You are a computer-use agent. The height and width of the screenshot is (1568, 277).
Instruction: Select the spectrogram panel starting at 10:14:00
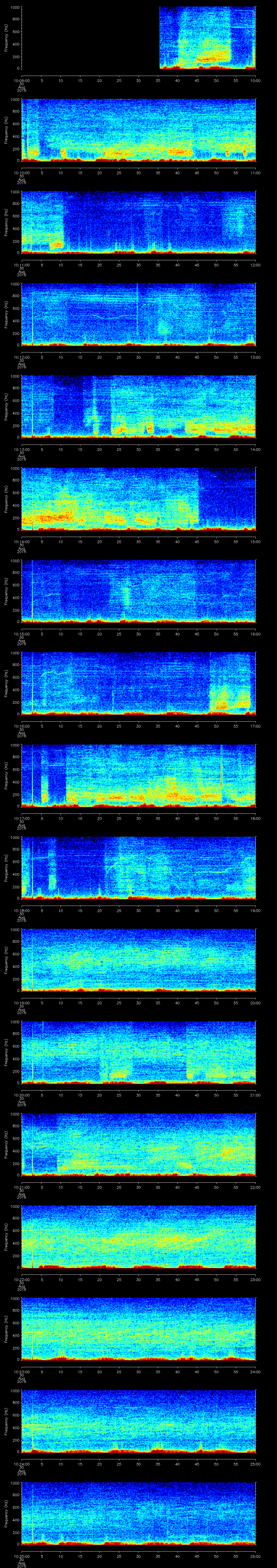pyautogui.click(x=139, y=499)
